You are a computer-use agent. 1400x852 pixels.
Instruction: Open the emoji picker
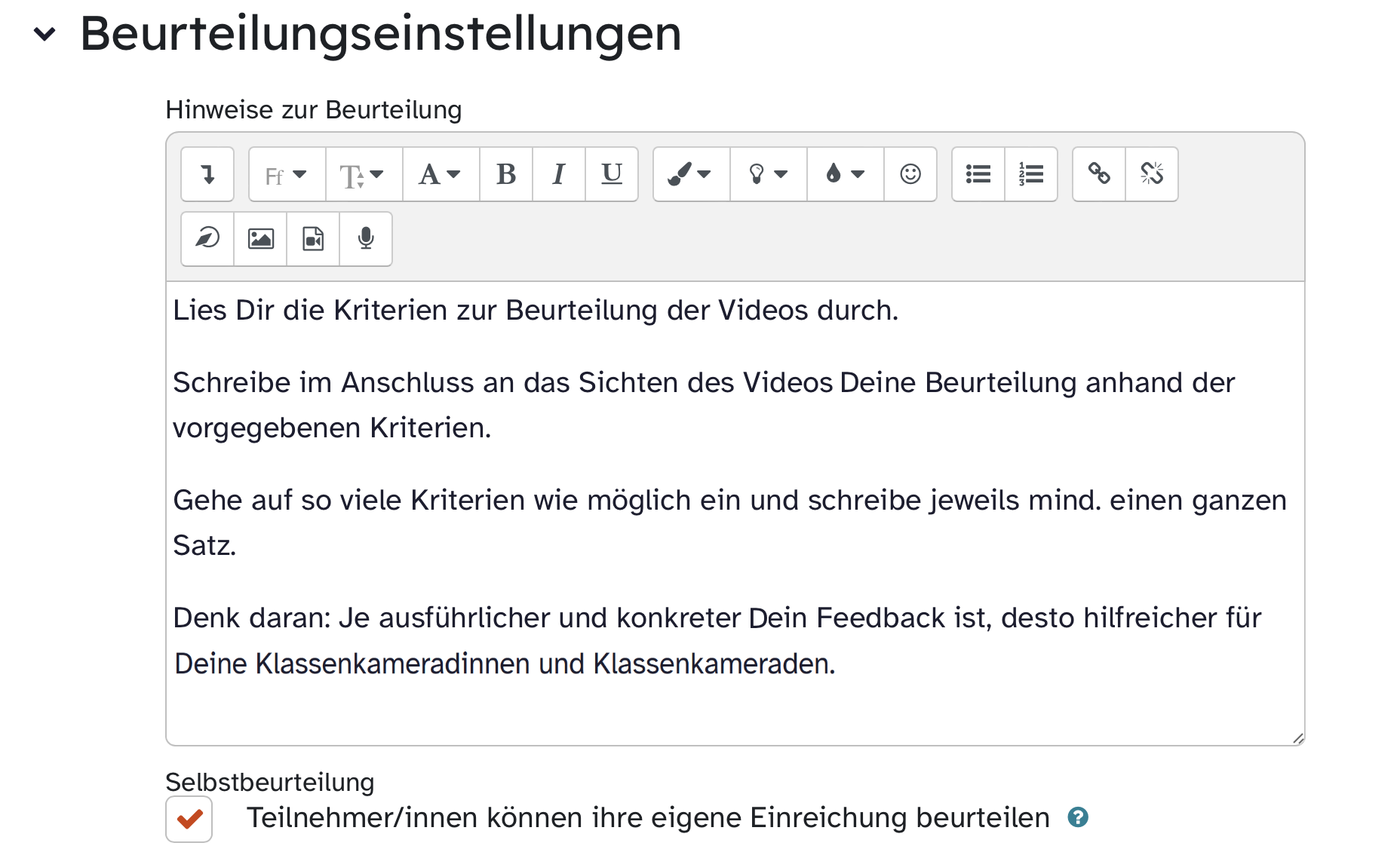click(910, 174)
